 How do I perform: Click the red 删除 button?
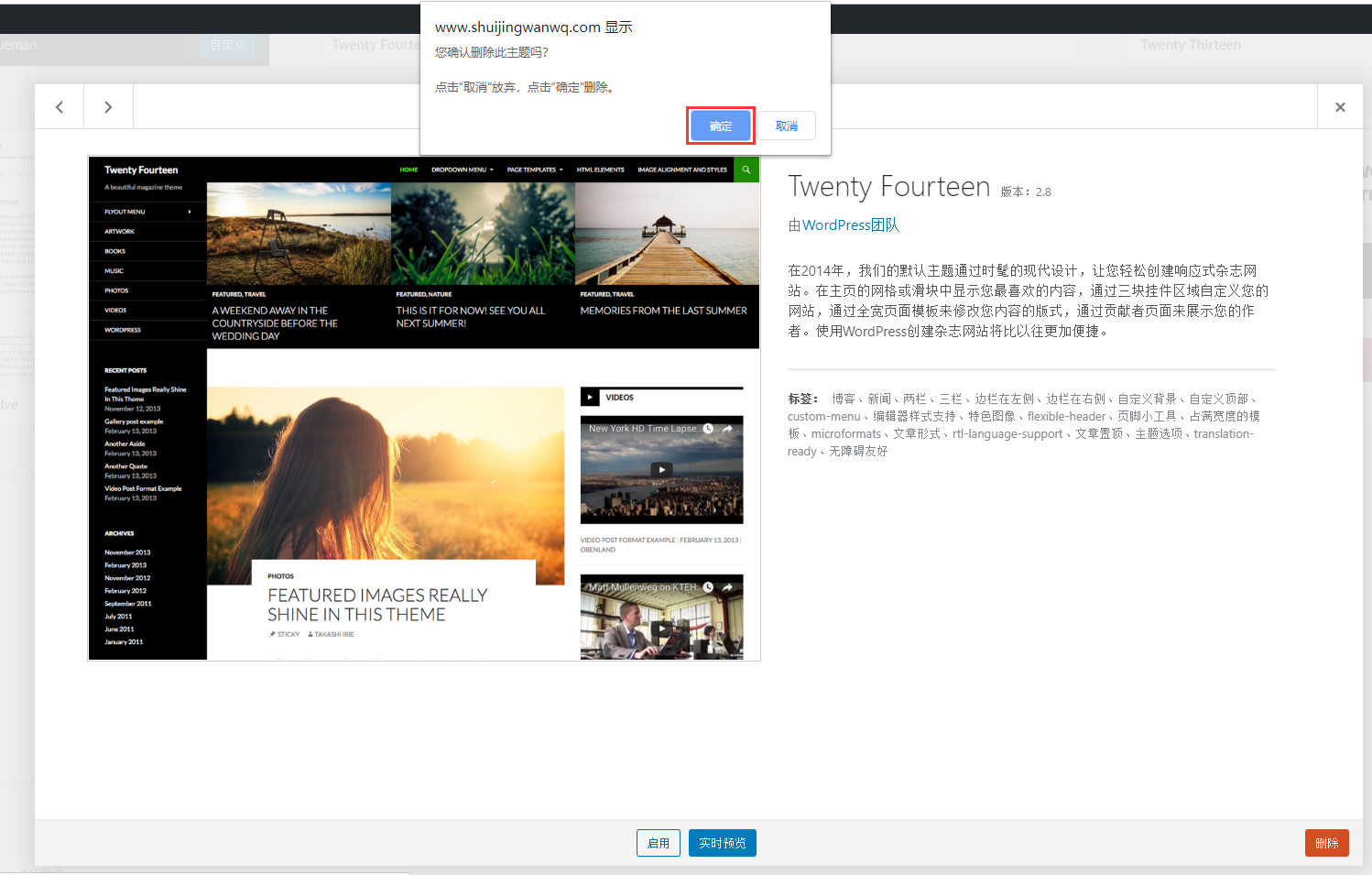(x=1326, y=843)
